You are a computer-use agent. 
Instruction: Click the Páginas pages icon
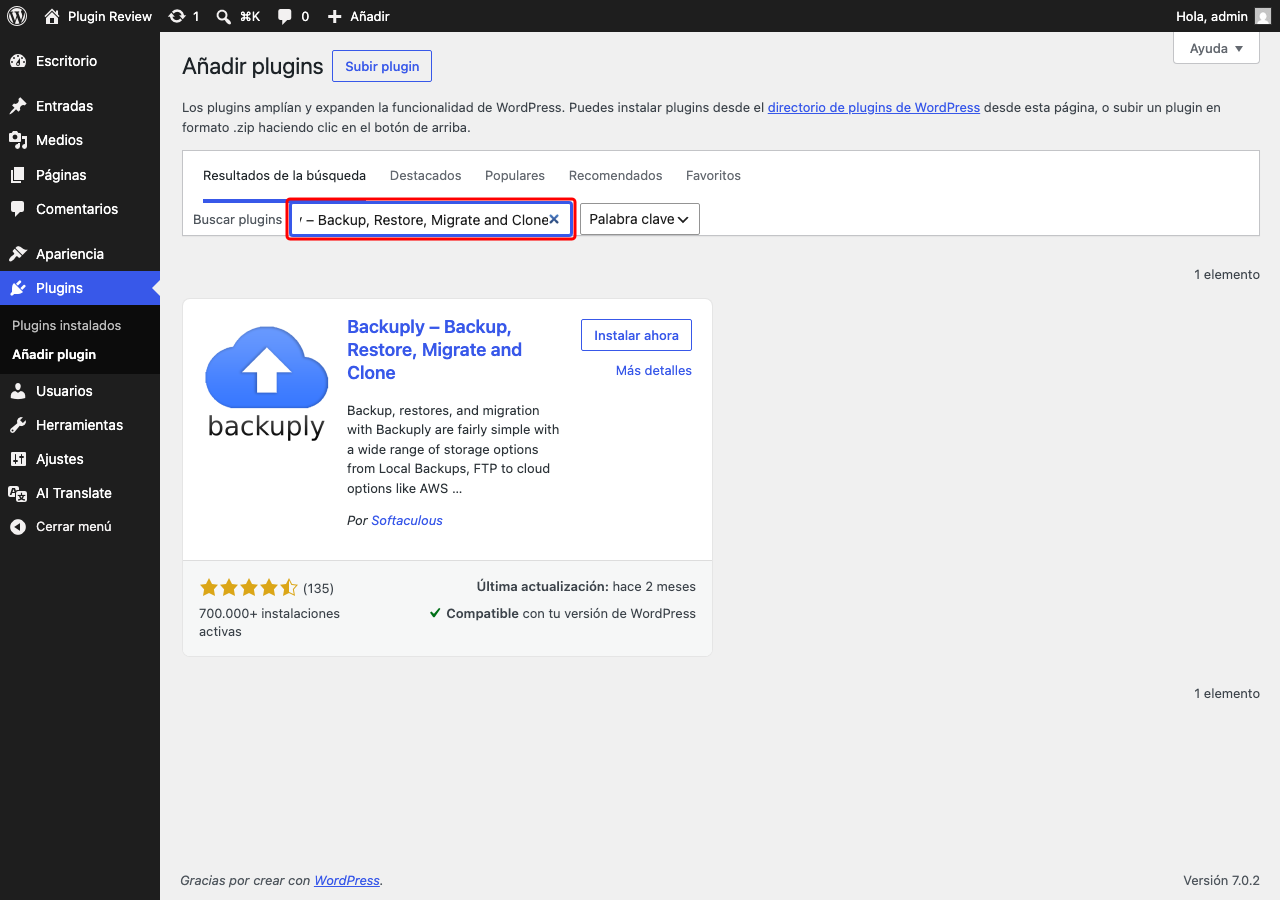18,175
